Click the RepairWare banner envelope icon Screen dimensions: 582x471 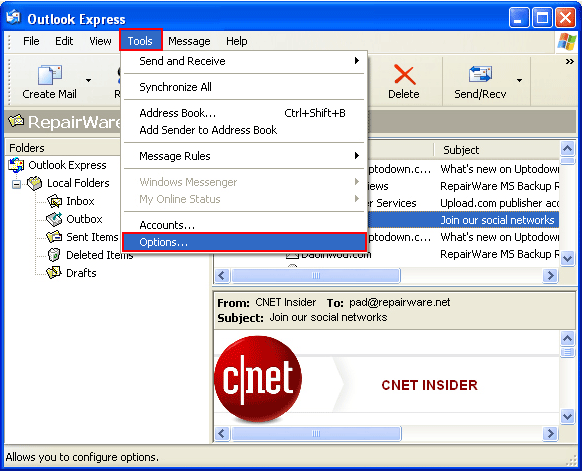(16, 121)
